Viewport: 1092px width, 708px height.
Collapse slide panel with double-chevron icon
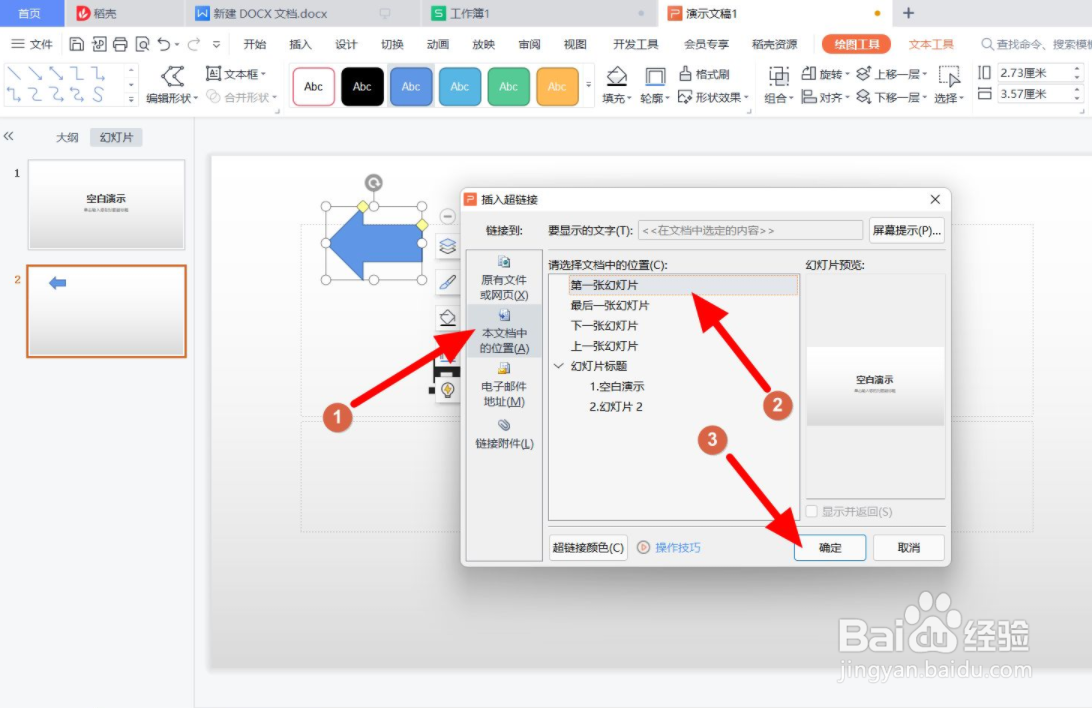(x=8, y=136)
